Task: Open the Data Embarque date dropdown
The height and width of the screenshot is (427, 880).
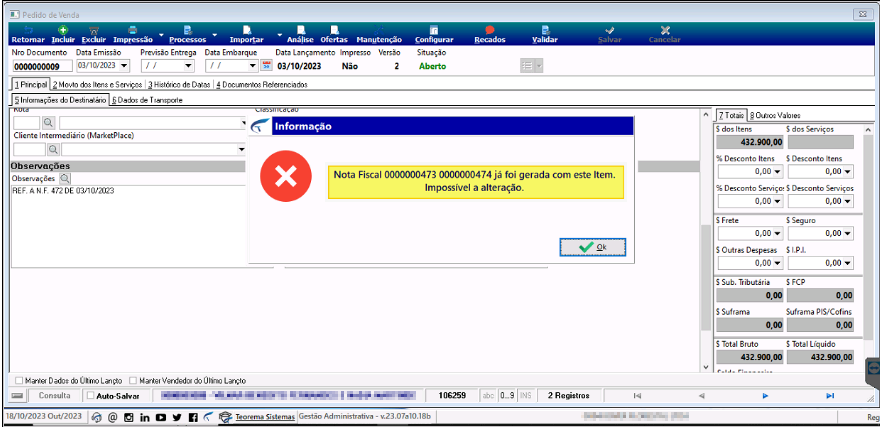Action: [x=253, y=66]
